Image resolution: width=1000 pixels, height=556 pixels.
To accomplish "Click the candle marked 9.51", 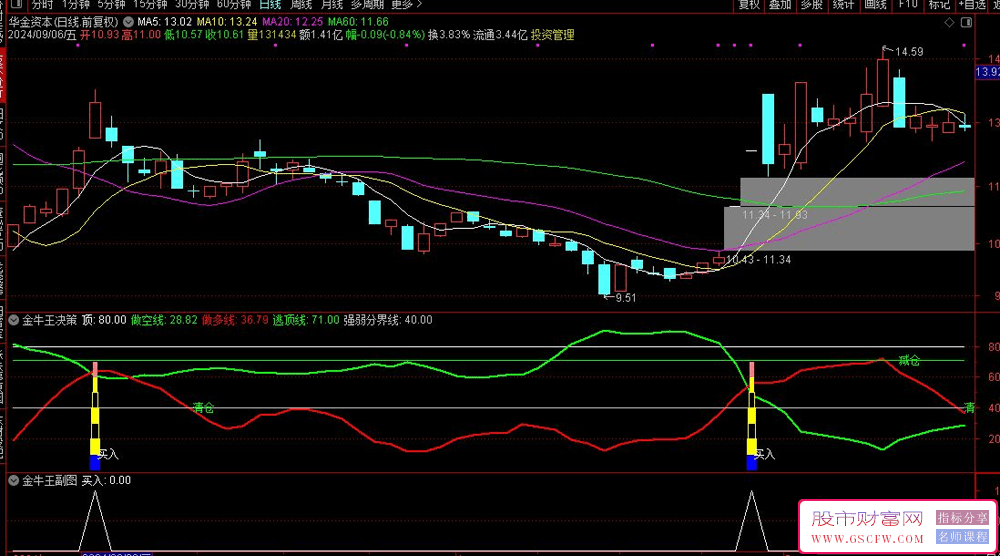I will point(604,279).
